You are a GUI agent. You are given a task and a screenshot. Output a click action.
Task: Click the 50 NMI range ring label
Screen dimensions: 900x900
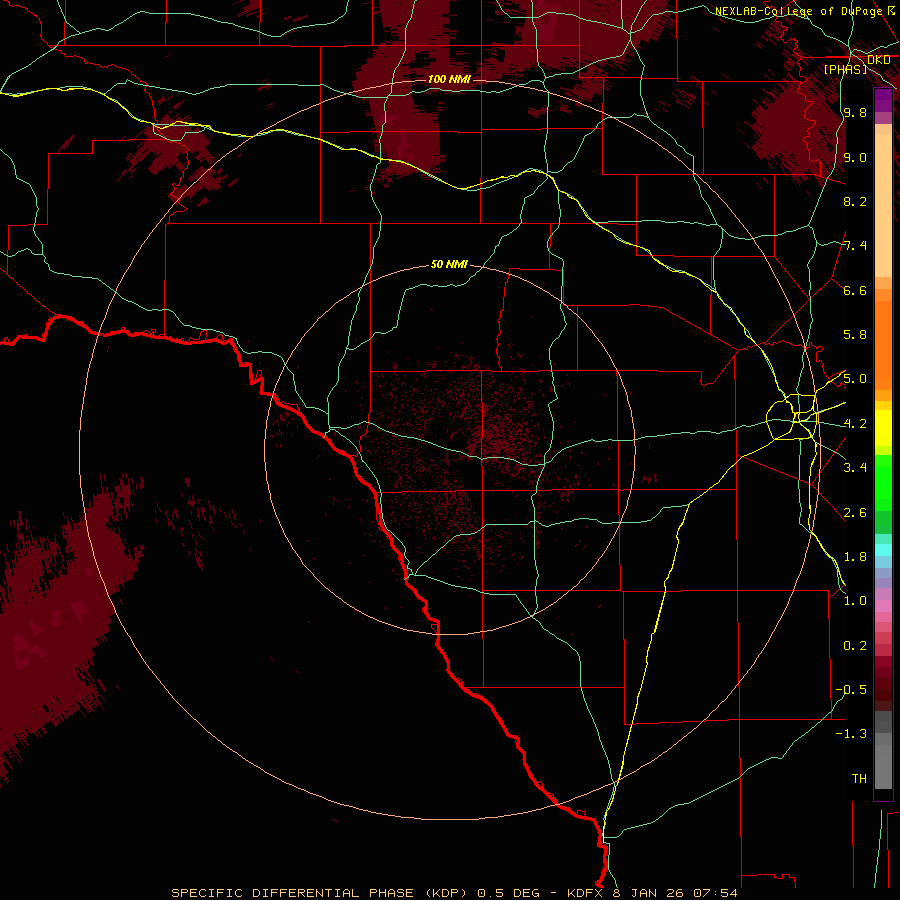point(449,265)
